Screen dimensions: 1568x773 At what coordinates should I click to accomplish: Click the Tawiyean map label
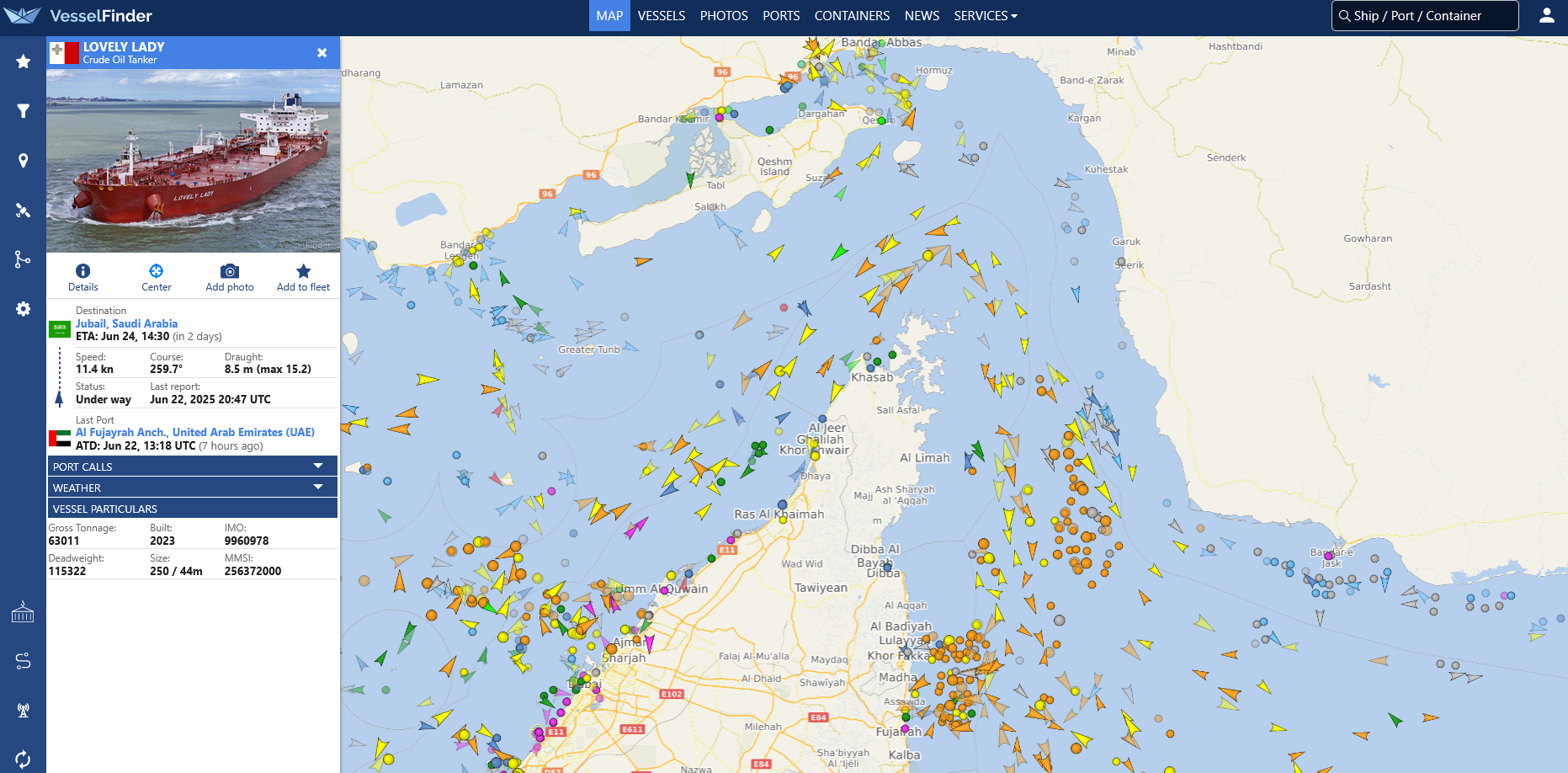coord(821,588)
